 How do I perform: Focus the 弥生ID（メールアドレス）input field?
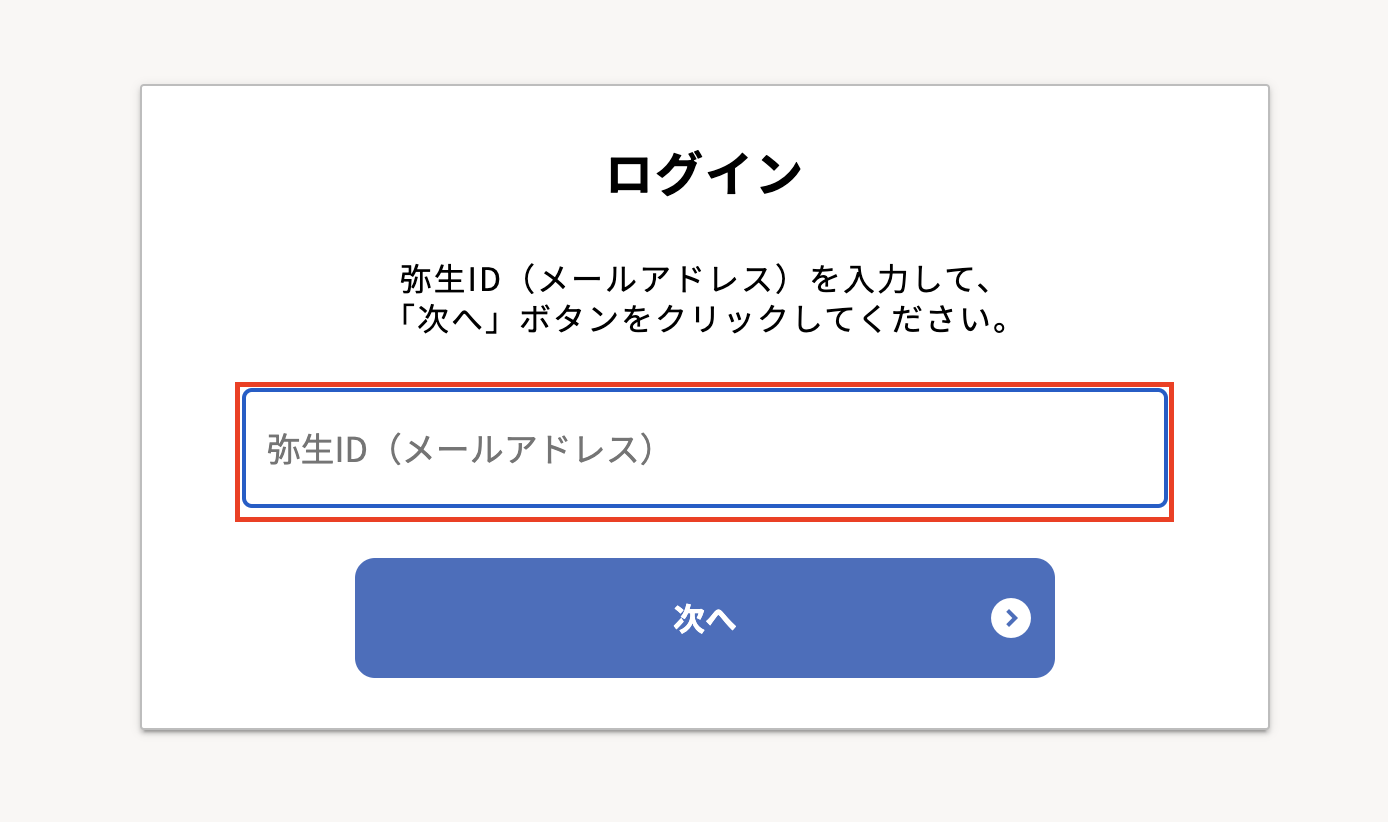pyautogui.click(x=704, y=449)
